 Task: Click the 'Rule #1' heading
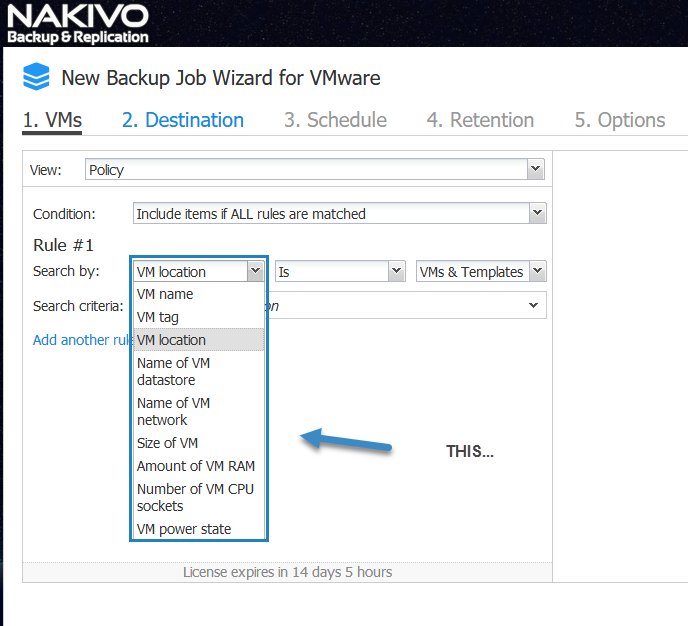[x=63, y=245]
